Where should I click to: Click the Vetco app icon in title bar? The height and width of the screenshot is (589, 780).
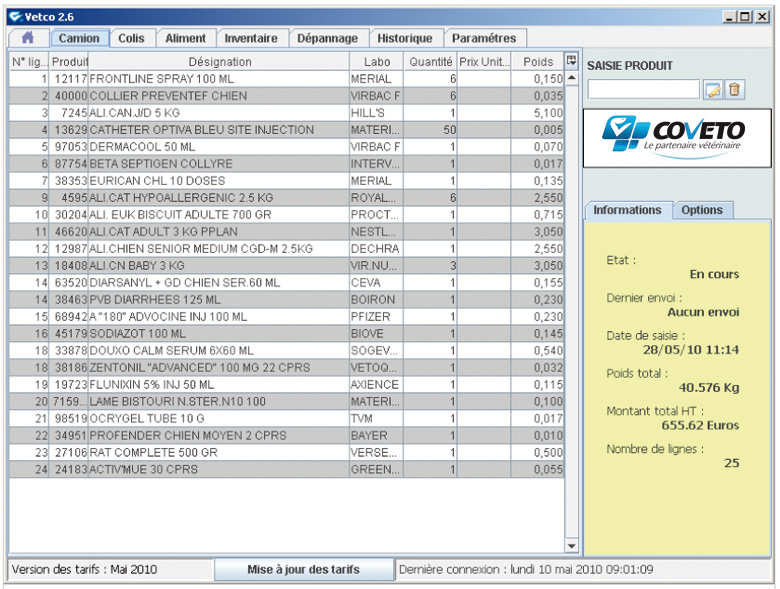[15, 16]
